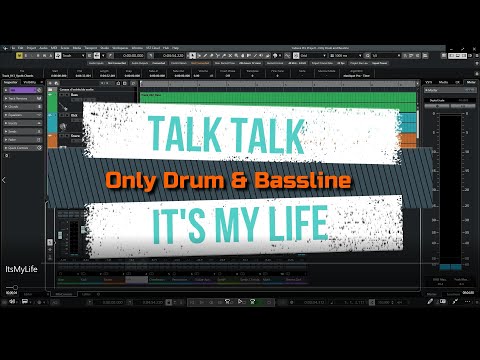Expand the Sends inspector section
Image resolution: width=480 pixels, height=360 pixels.
[x=23, y=131]
